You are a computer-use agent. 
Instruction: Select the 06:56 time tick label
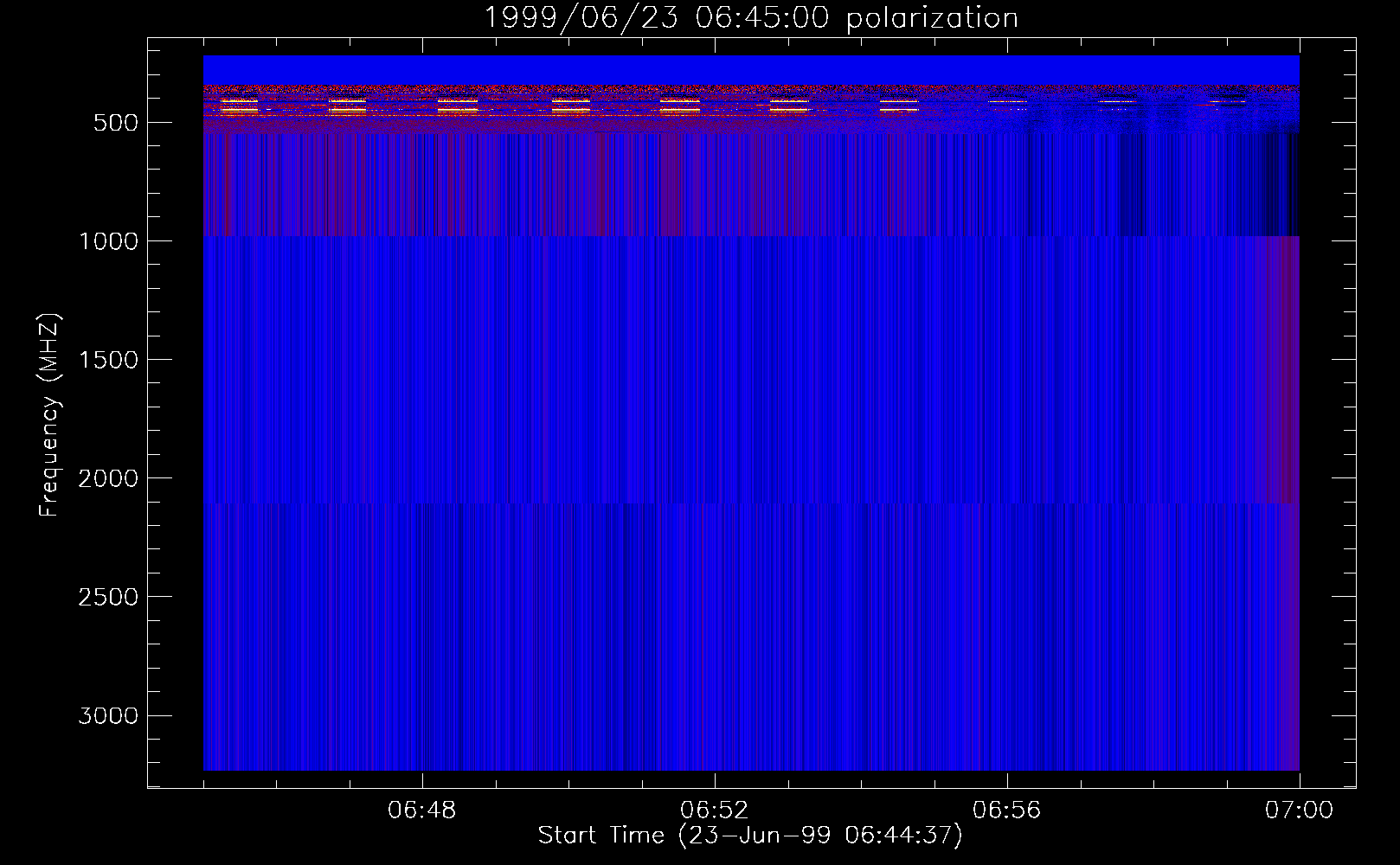[x=1007, y=811]
